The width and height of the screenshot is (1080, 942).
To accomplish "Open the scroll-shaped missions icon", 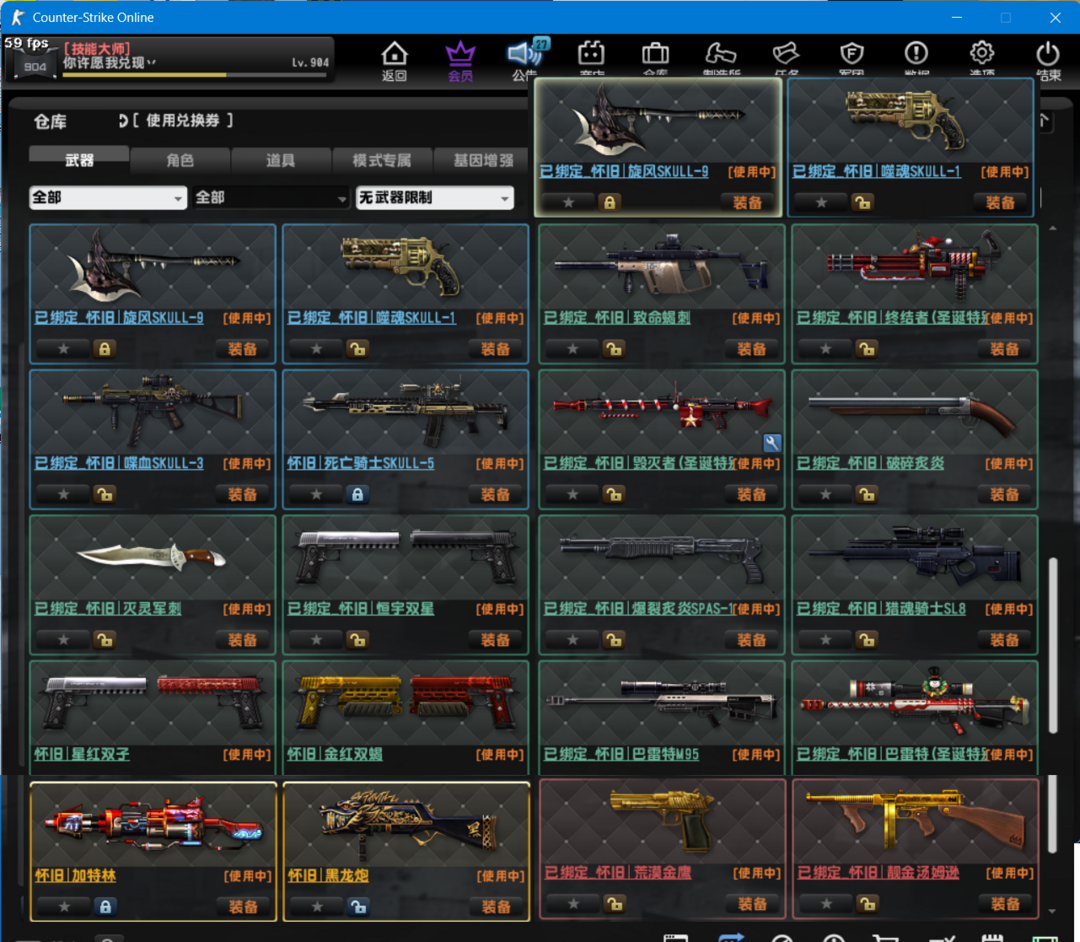I will pyautogui.click(x=786, y=53).
